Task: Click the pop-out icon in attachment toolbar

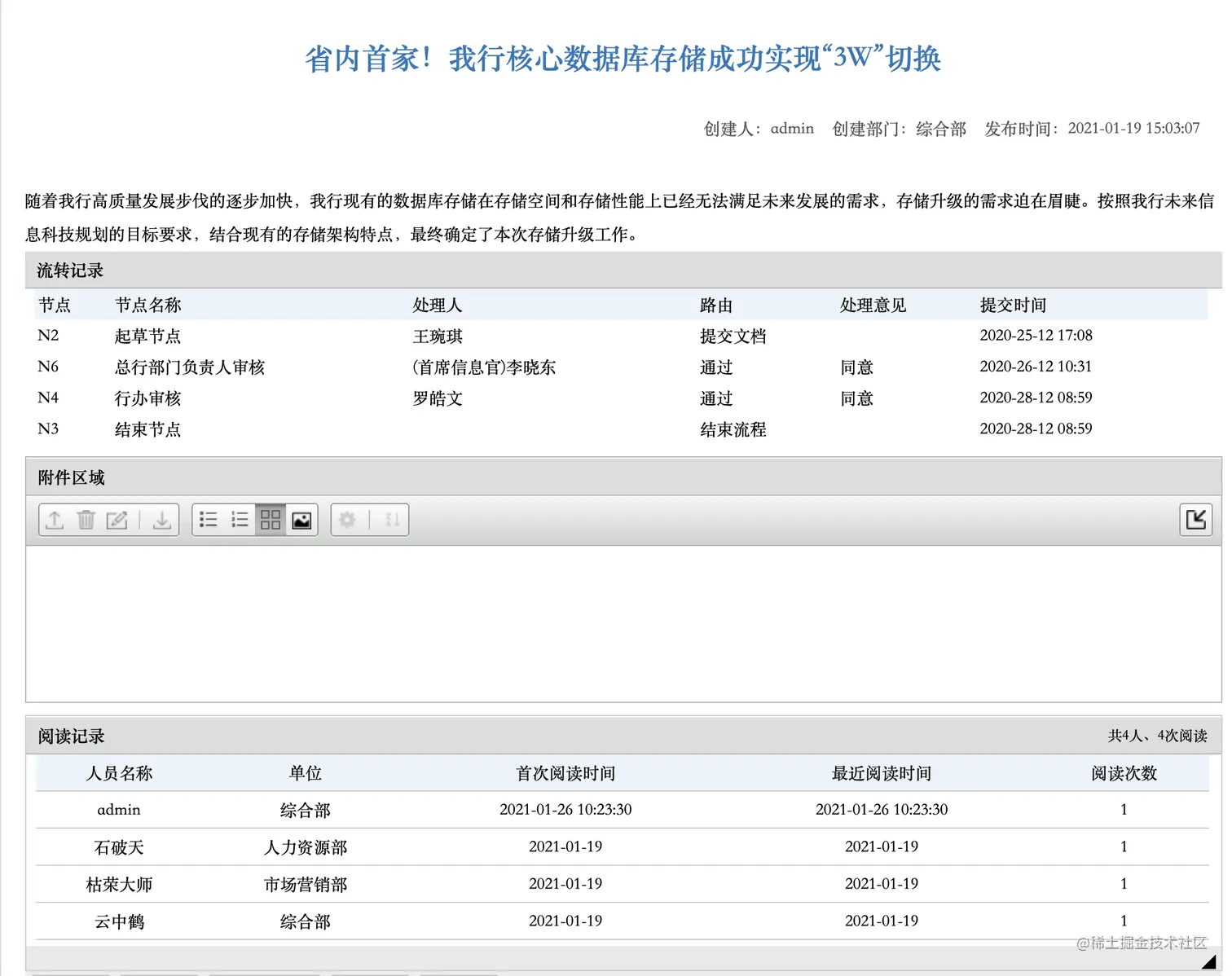Action: [1195, 520]
